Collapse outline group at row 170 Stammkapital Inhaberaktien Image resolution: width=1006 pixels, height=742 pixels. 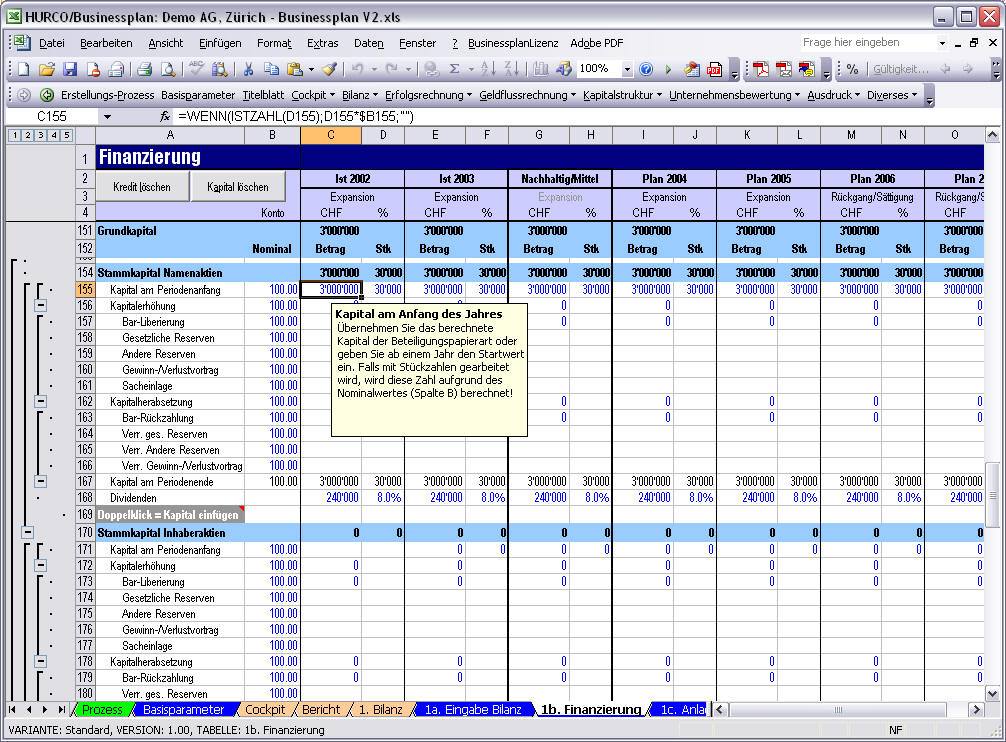[27, 532]
